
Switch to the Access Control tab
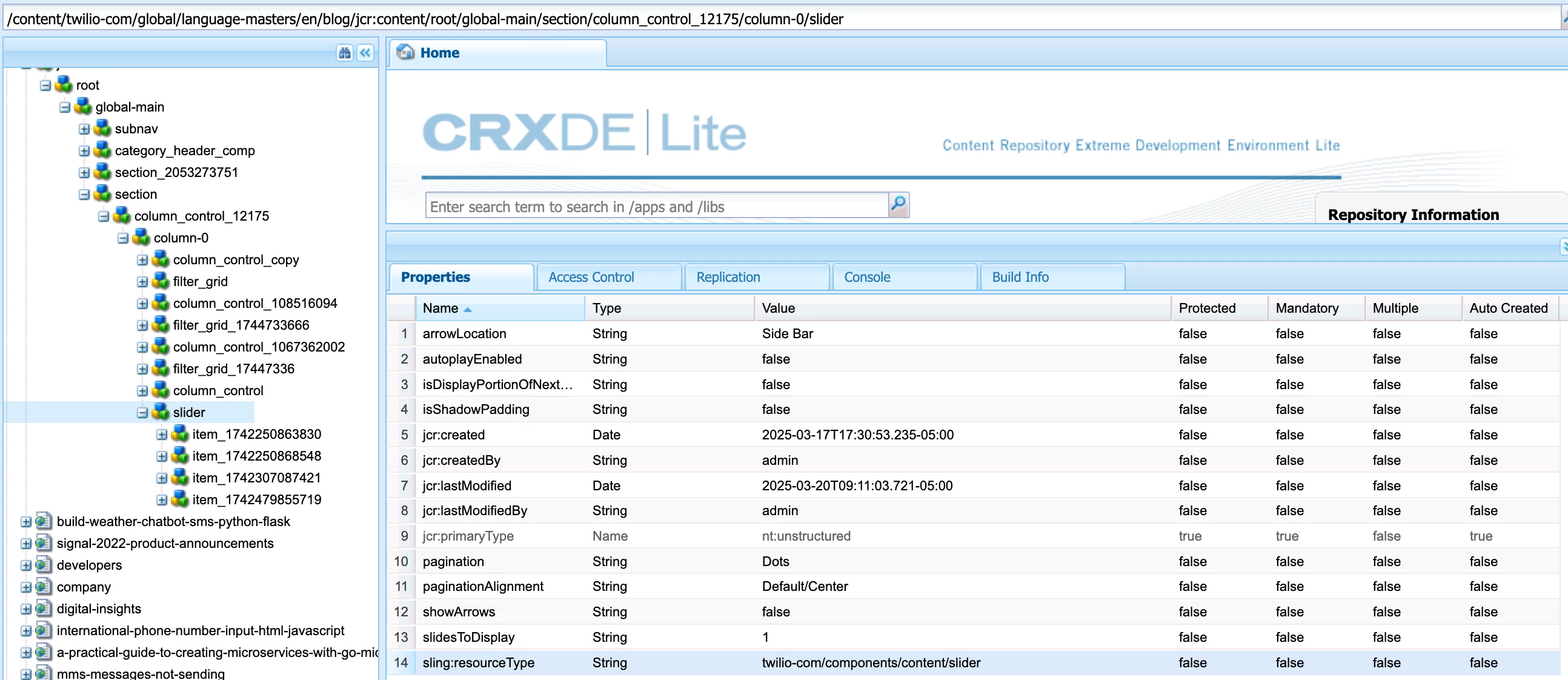click(x=591, y=277)
